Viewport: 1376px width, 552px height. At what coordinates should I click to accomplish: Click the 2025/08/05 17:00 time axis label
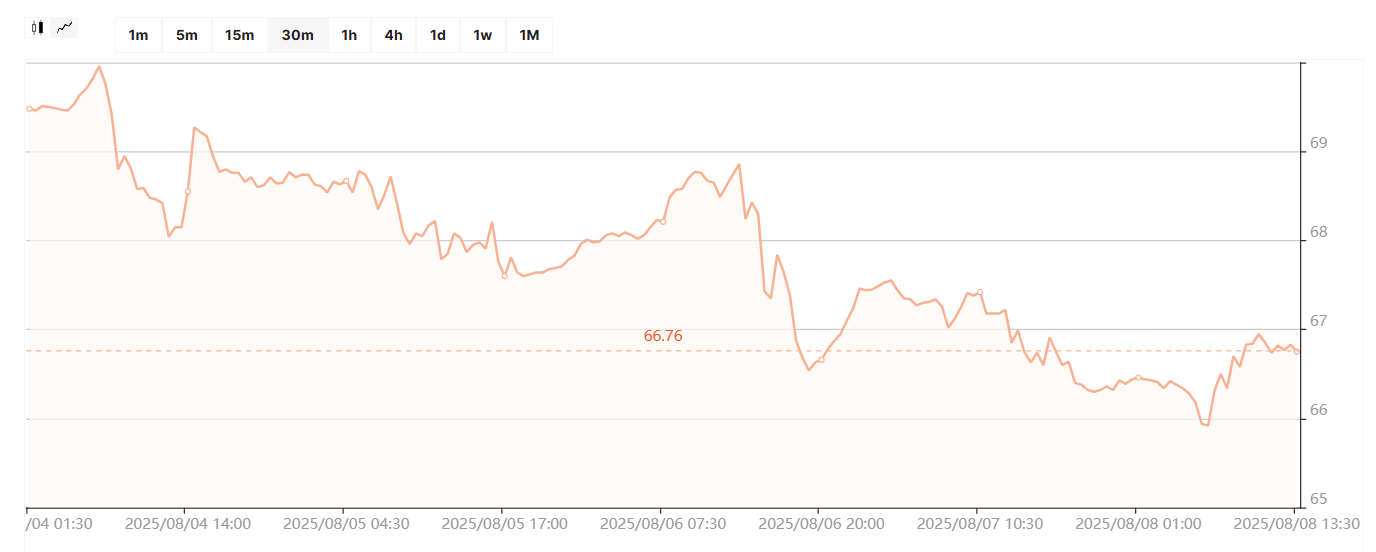point(504,523)
